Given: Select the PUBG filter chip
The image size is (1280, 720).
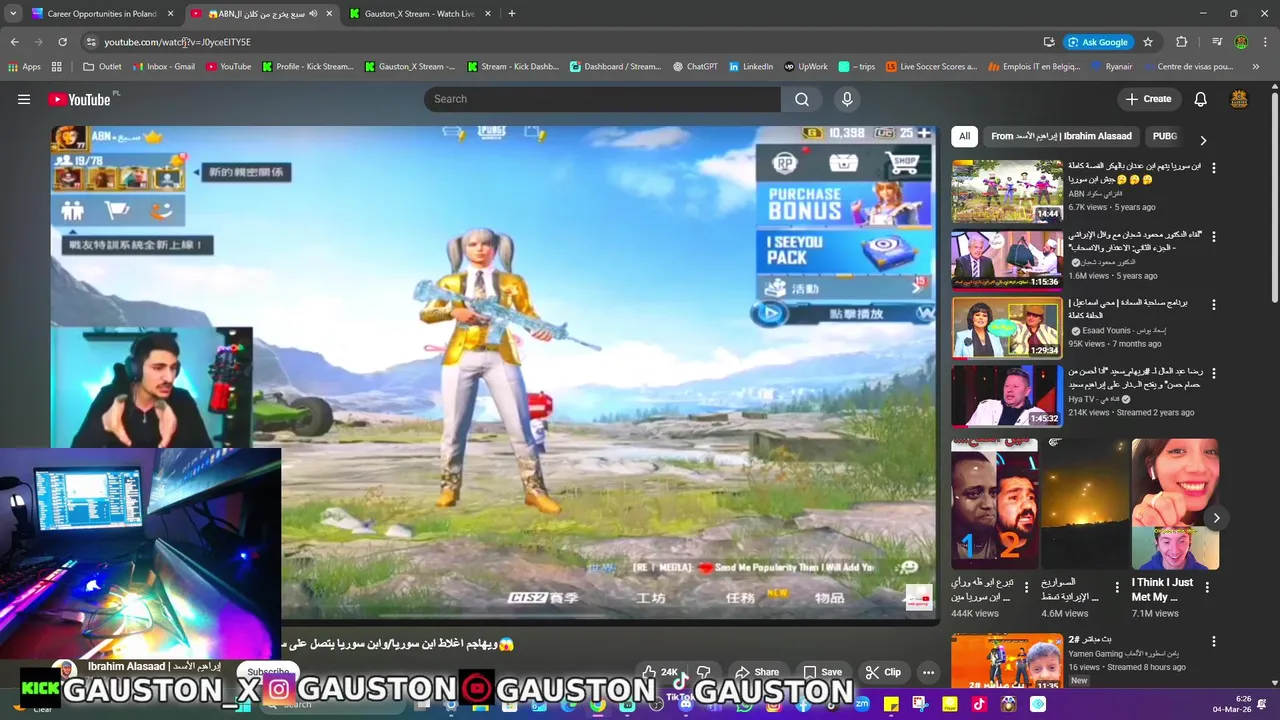Looking at the screenshot, I should [x=1164, y=136].
